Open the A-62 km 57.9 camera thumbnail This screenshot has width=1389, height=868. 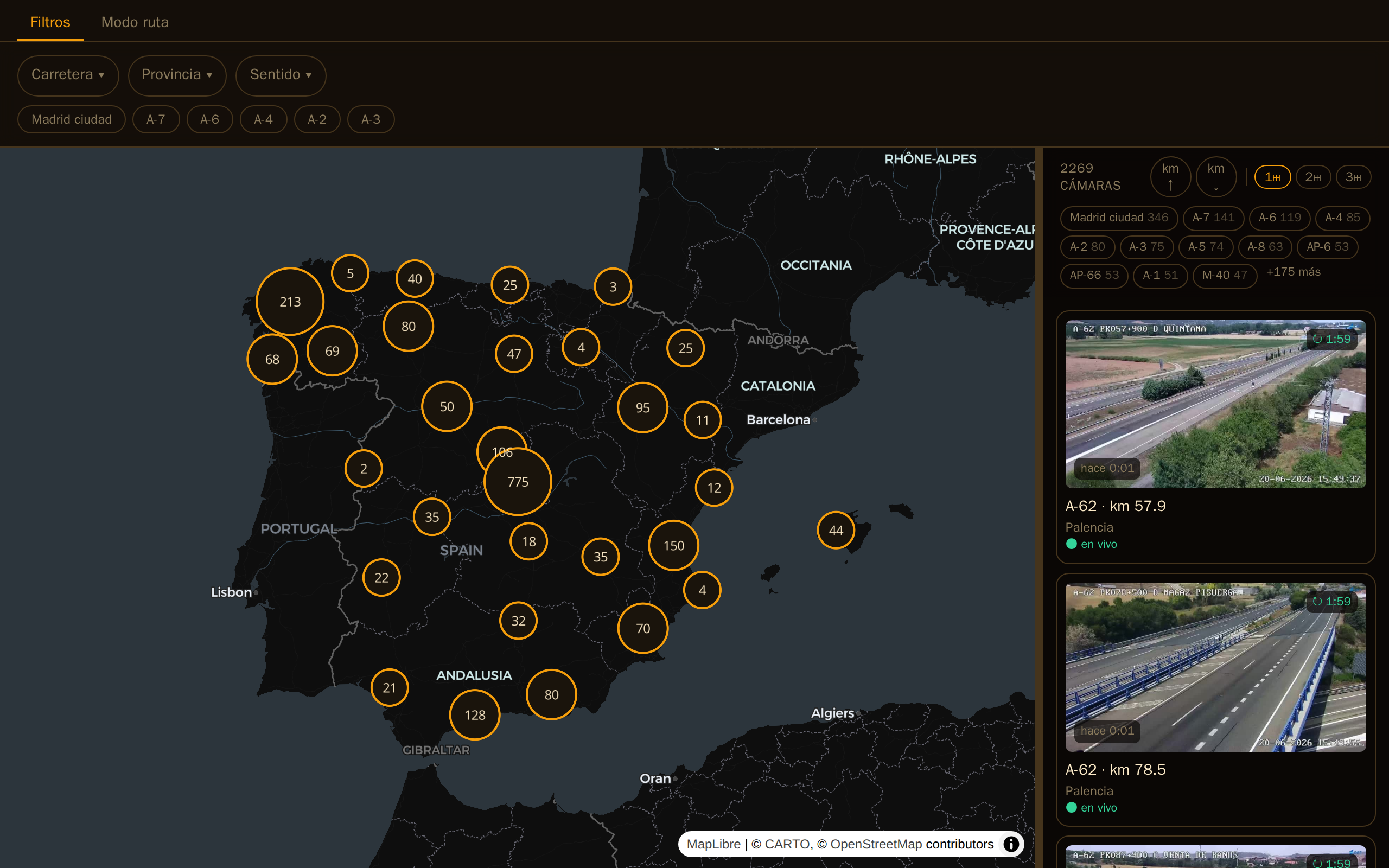click(1216, 404)
